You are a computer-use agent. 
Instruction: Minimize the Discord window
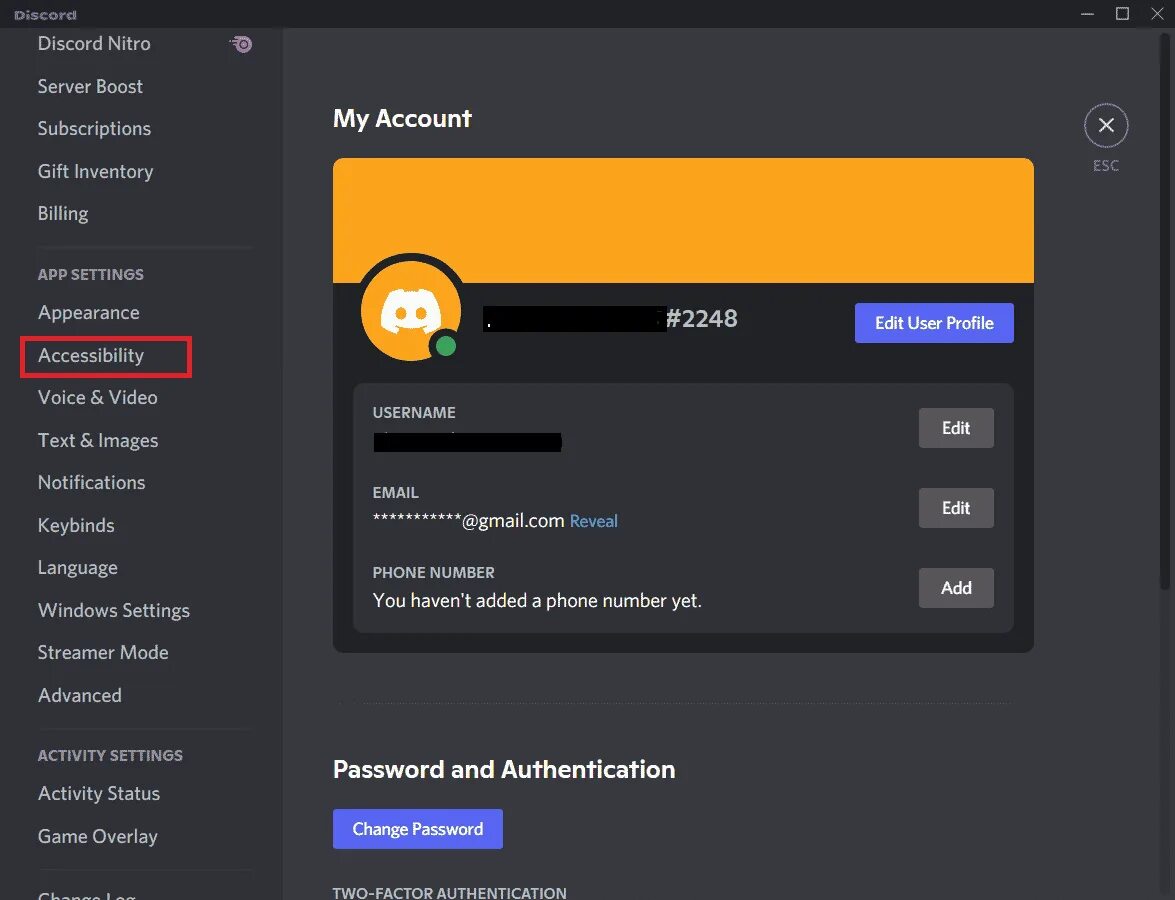(1087, 13)
